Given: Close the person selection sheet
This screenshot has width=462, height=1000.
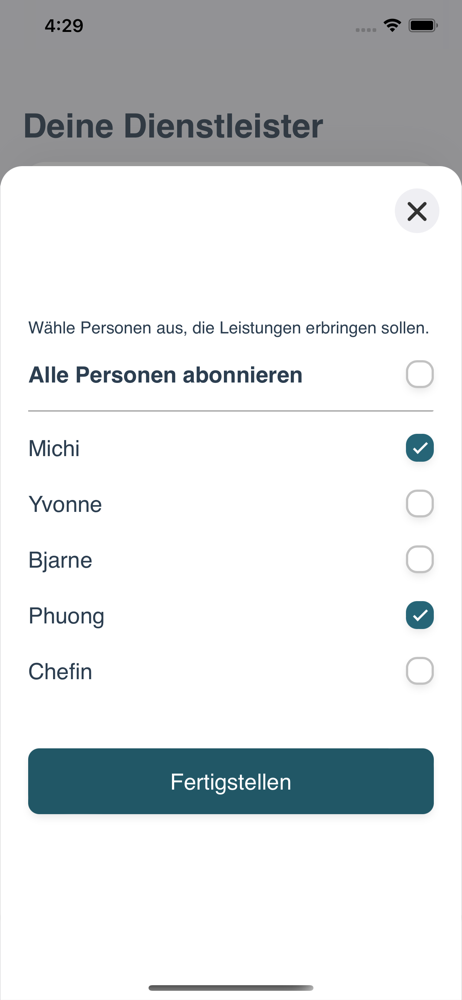Looking at the screenshot, I should (x=417, y=211).
